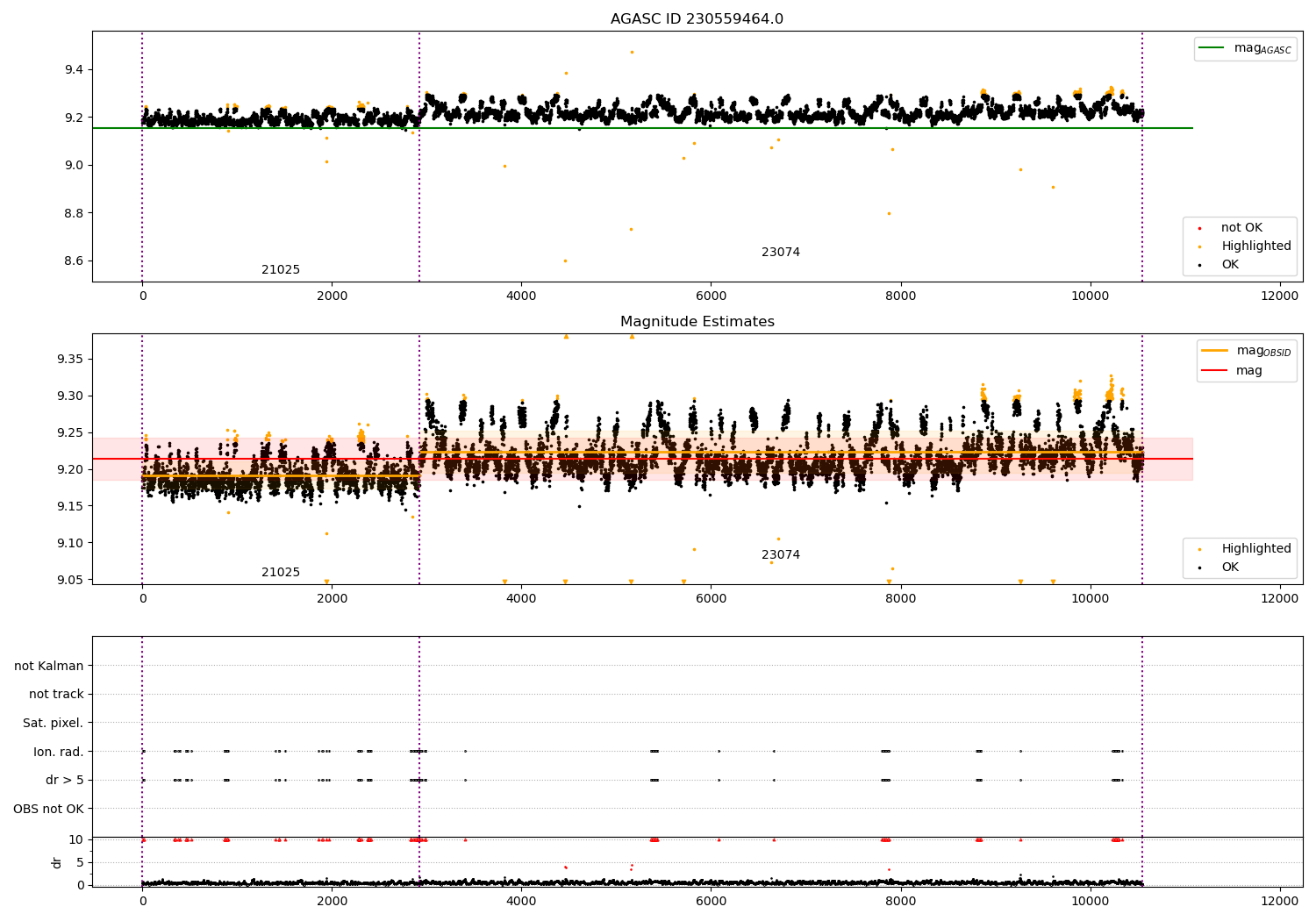Click the 'OBS not OK' axis label

[x=48, y=809]
